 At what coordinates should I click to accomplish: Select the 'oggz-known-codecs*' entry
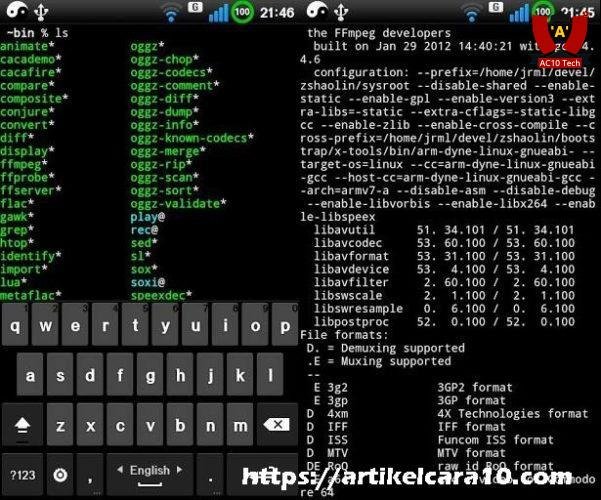(x=192, y=138)
